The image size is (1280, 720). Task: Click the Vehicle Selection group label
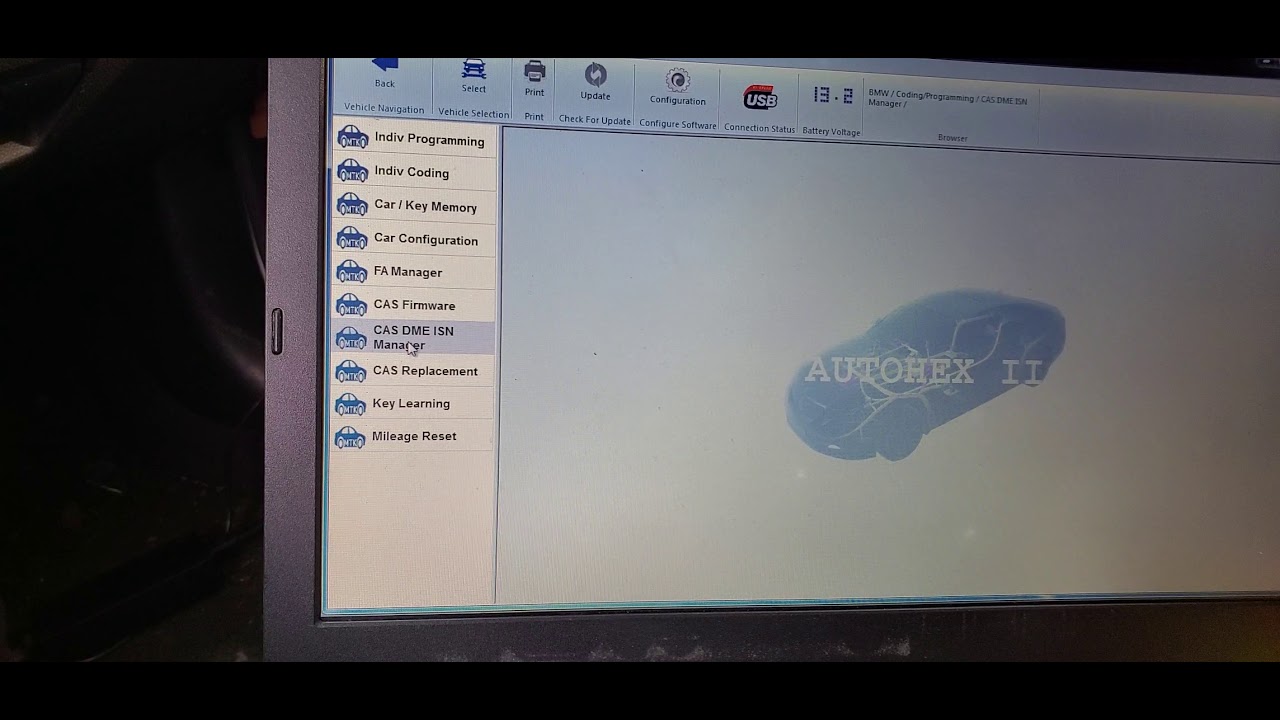click(474, 113)
